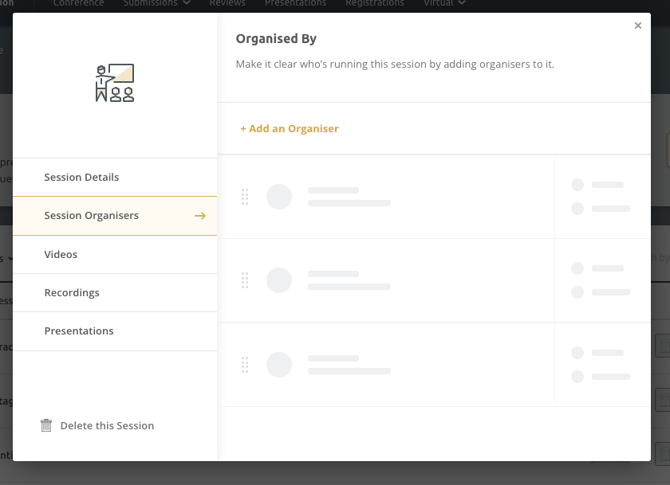Open the Presentations section in the sidebar
The width and height of the screenshot is (670, 485).
click(x=79, y=330)
